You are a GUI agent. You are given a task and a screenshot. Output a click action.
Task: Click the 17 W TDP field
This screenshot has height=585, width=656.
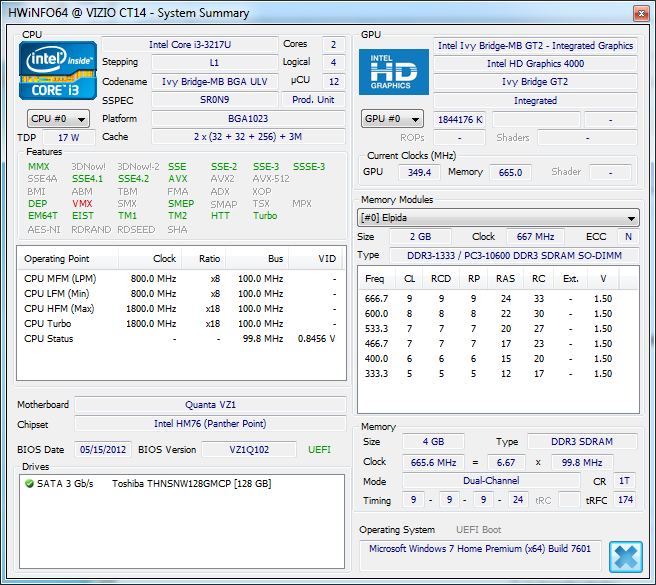coord(69,138)
